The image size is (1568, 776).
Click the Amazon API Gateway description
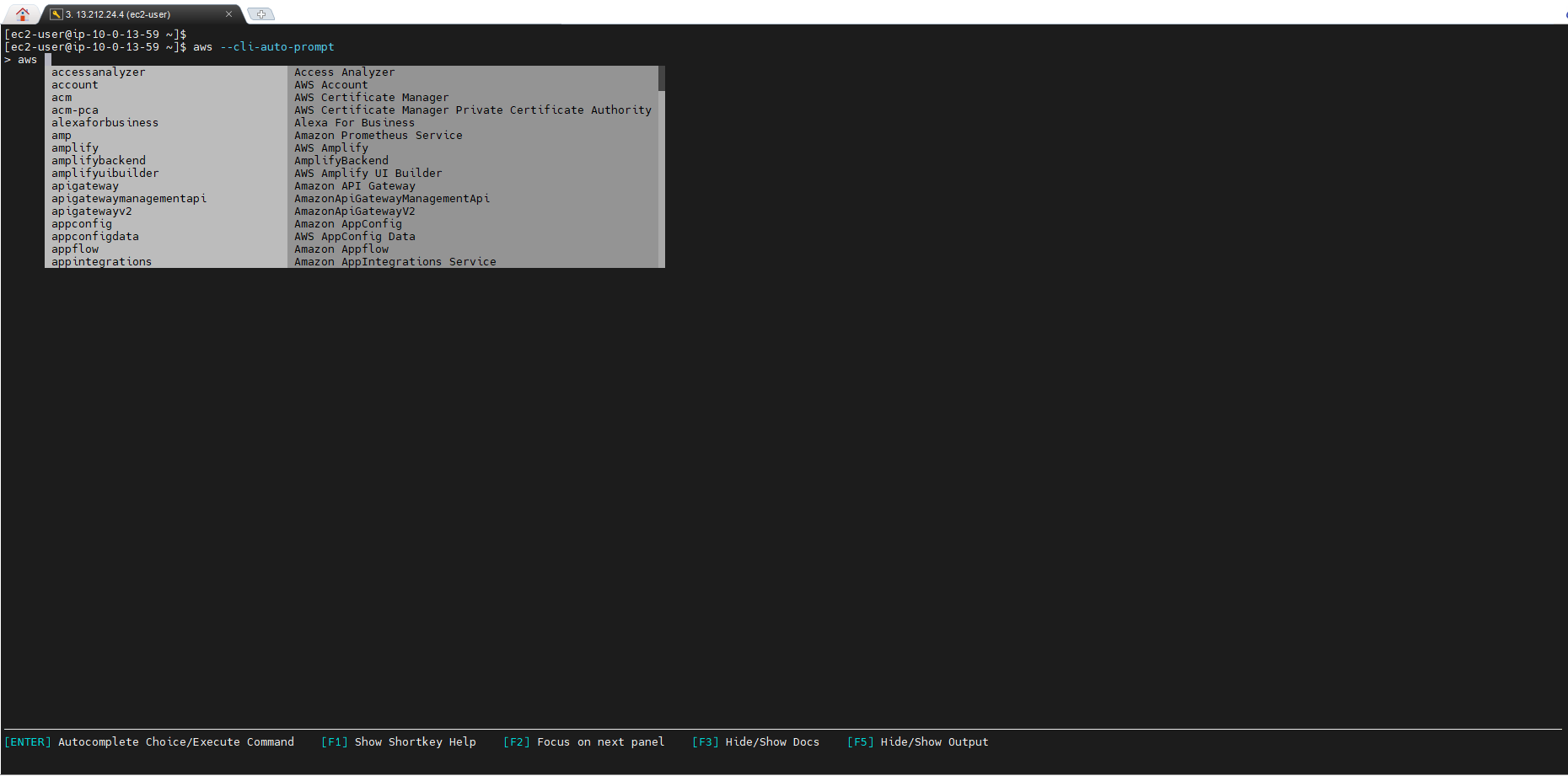pos(354,186)
